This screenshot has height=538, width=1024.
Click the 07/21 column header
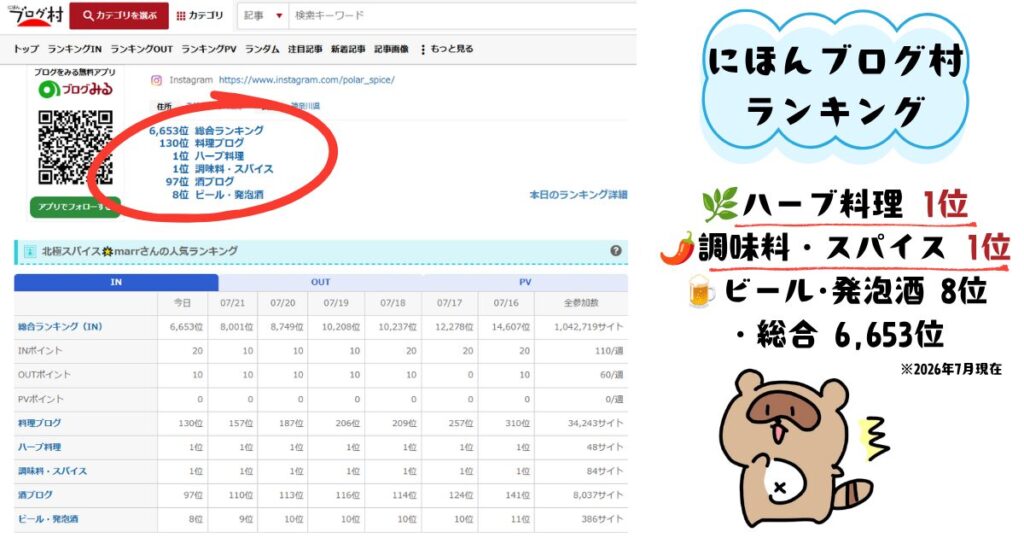coord(232,303)
